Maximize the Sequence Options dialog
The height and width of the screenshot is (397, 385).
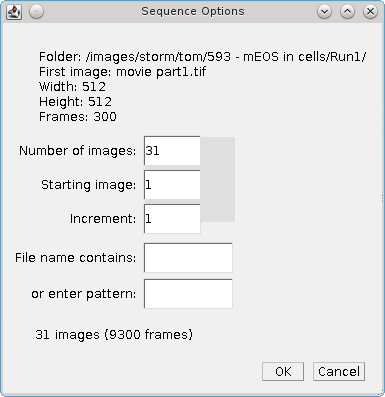pos(347,12)
